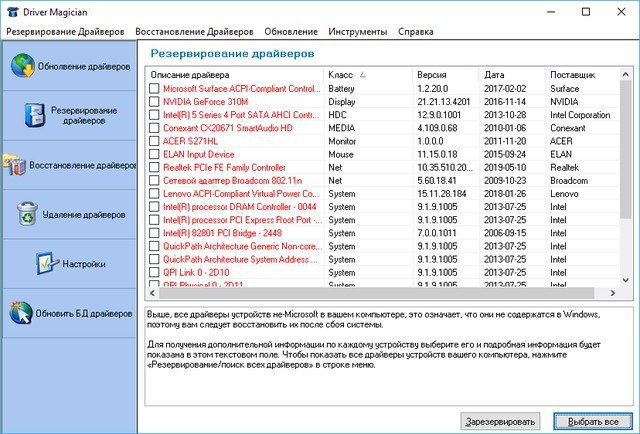This screenshot has height=434, width=640.
Task: Click the Driver Magician hat icon in title bar
Action: tap(12, 11)
